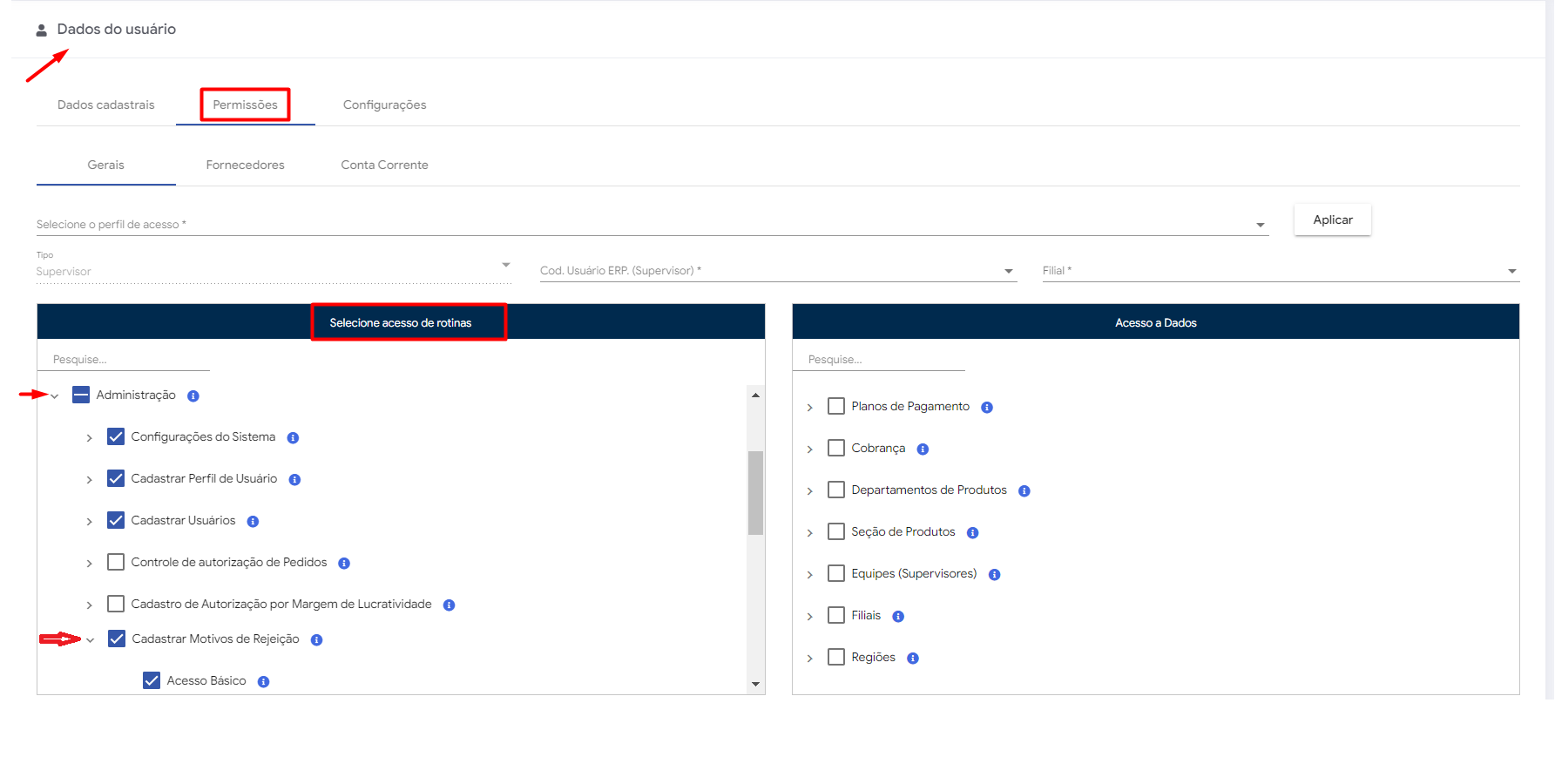The image size is (1555, 784).
Task: Click the Aplicar button
Action: click(x=1332, y=220)
